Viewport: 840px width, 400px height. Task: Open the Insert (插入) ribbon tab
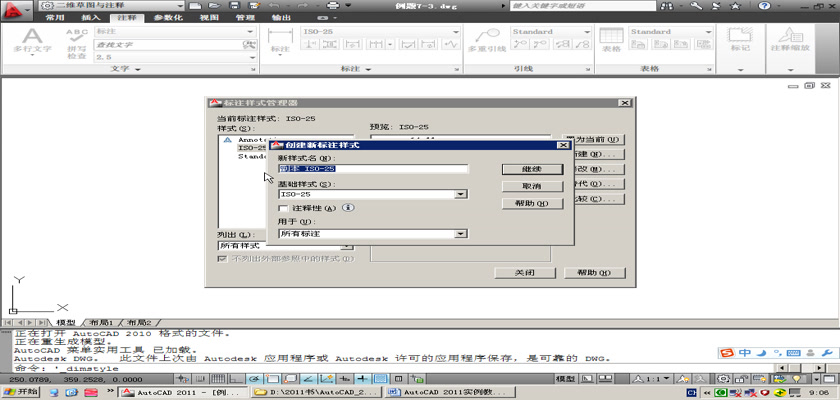click(x=91, y=17)
